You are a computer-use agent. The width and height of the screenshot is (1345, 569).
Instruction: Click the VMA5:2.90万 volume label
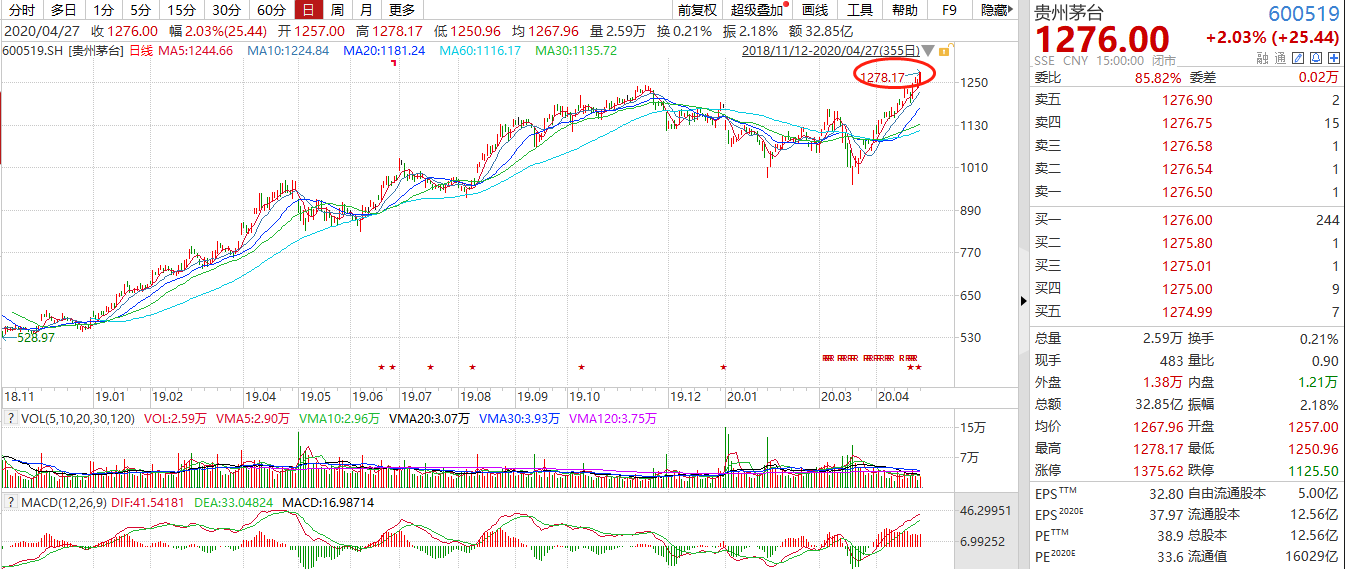[x=252, y=418]
